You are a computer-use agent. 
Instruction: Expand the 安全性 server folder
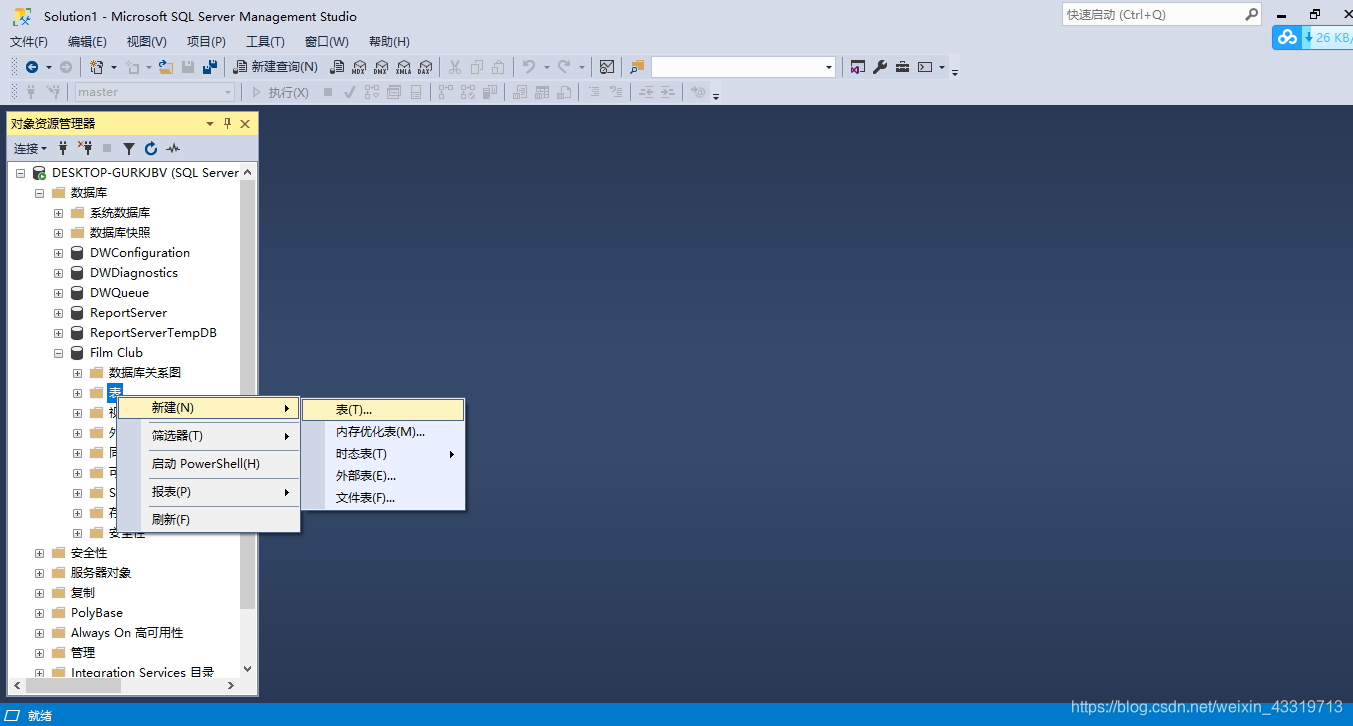click(39, 553)
